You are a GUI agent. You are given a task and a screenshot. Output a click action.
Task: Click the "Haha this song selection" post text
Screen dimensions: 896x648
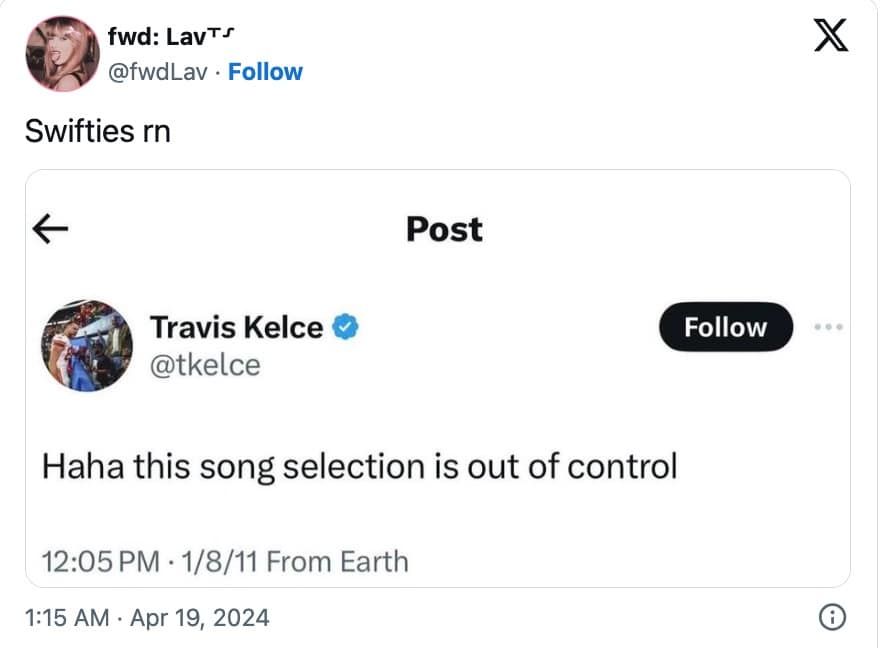pos(359,466)
